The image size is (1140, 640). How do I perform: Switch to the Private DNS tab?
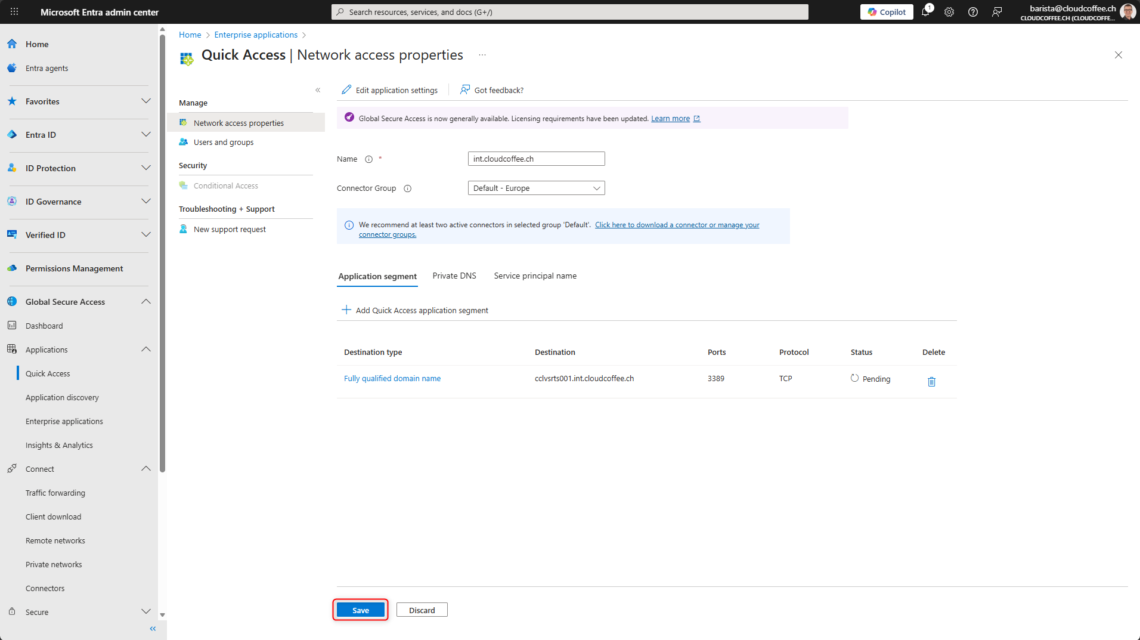point(454,276)
